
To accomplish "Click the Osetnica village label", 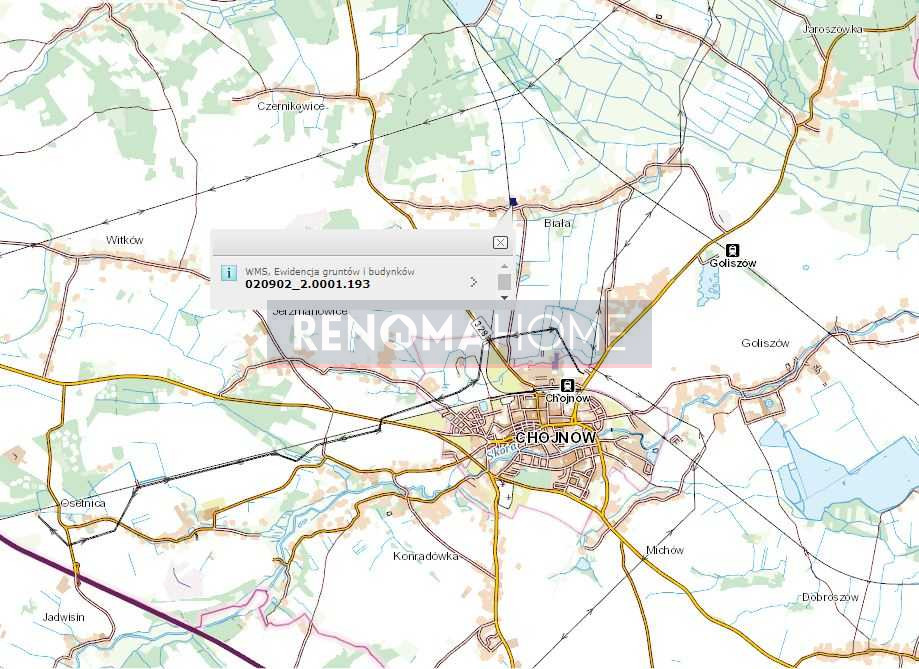I will (x=83, y=503).
